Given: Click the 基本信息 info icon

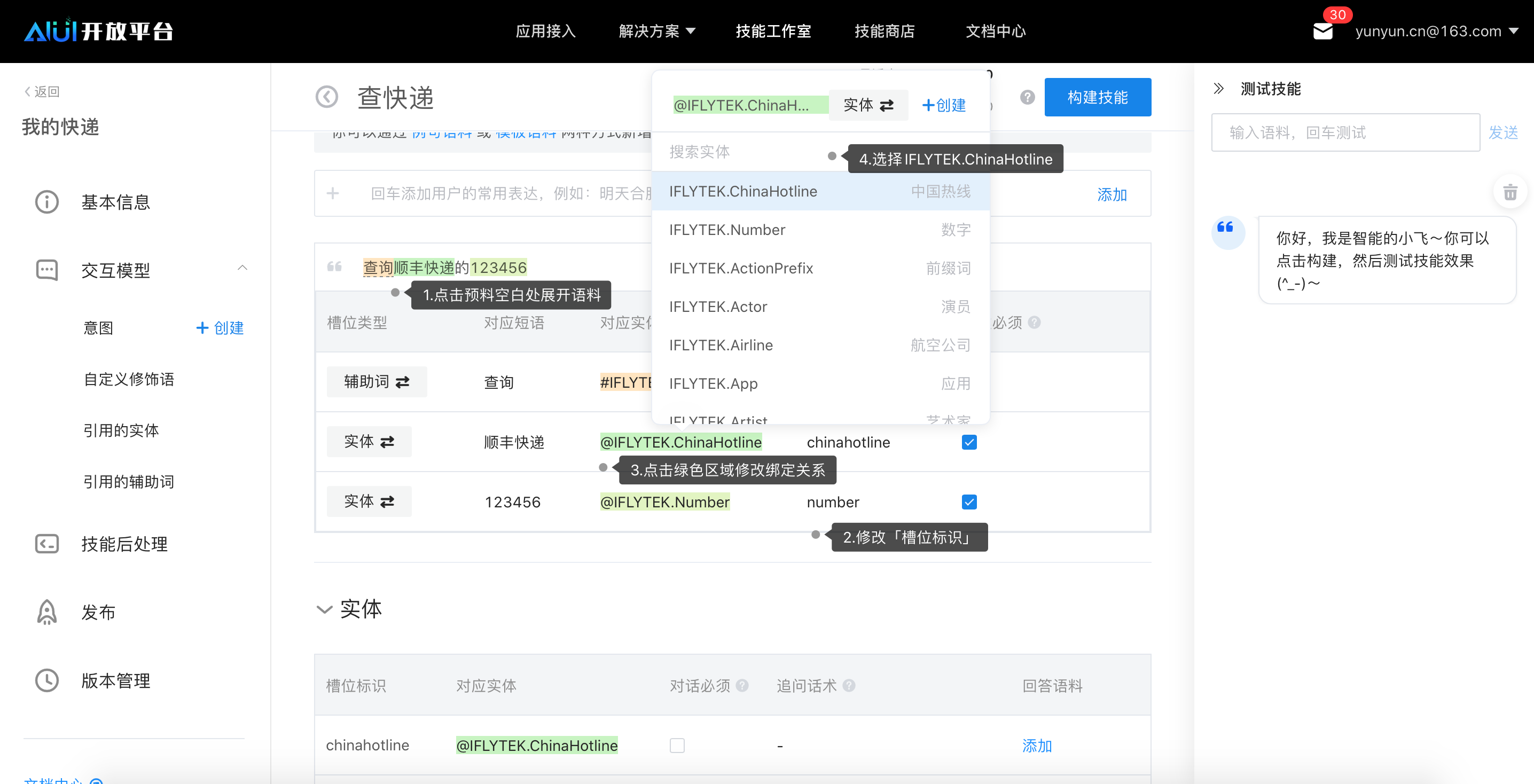Looking at the screenshot, I should pos(46,202).
